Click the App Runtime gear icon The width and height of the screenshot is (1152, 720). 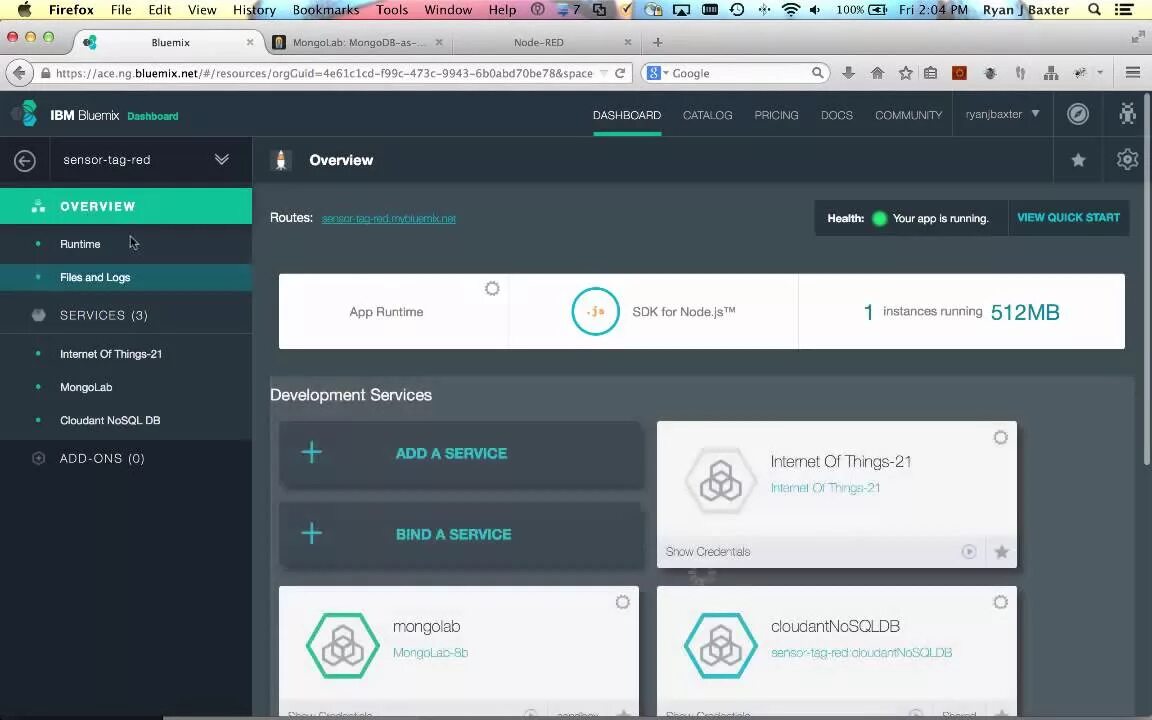[x=492, y=289]
